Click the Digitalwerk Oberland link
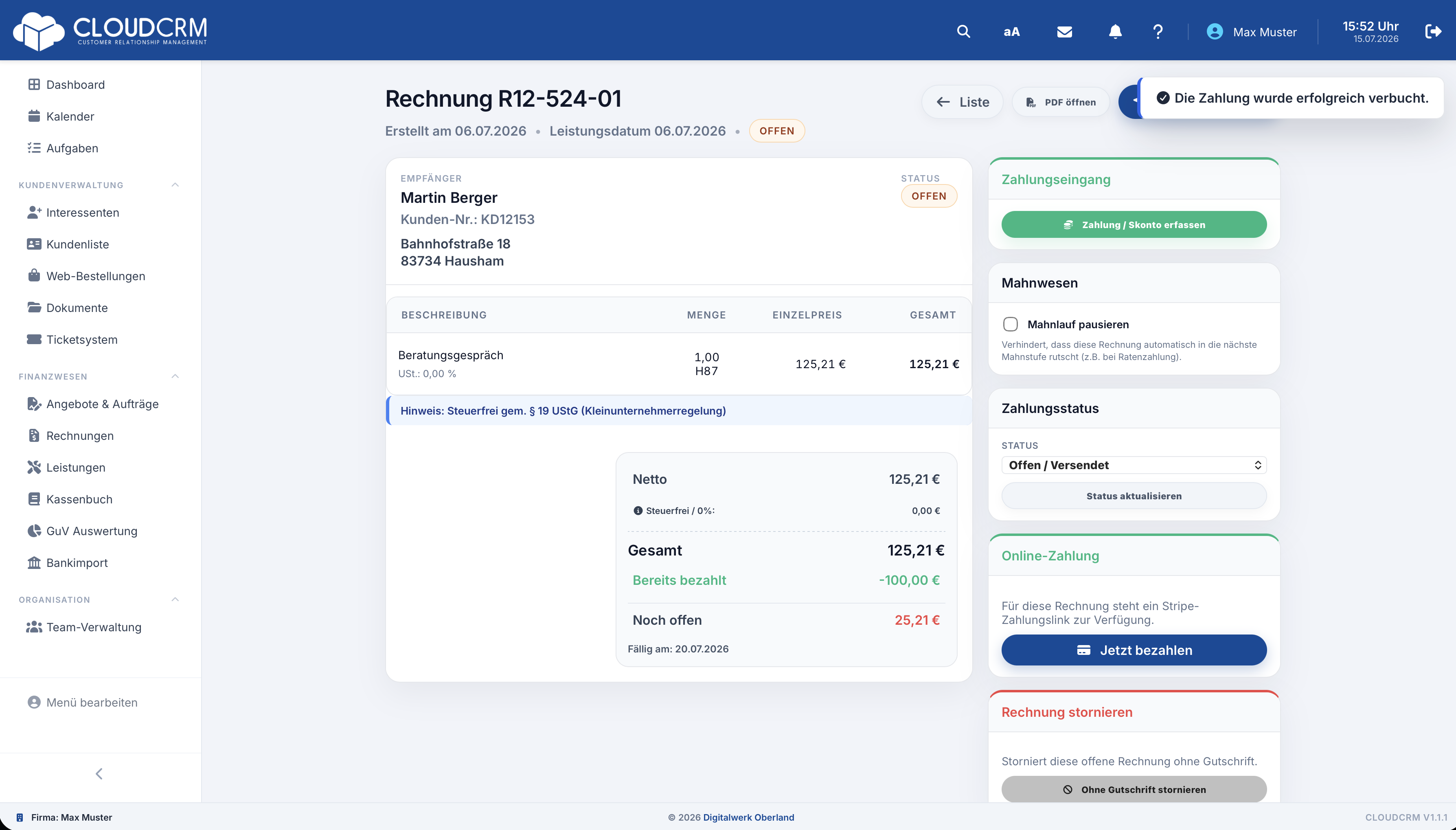The height and width of the screenshot is (830, 1456). coord(748,817)
